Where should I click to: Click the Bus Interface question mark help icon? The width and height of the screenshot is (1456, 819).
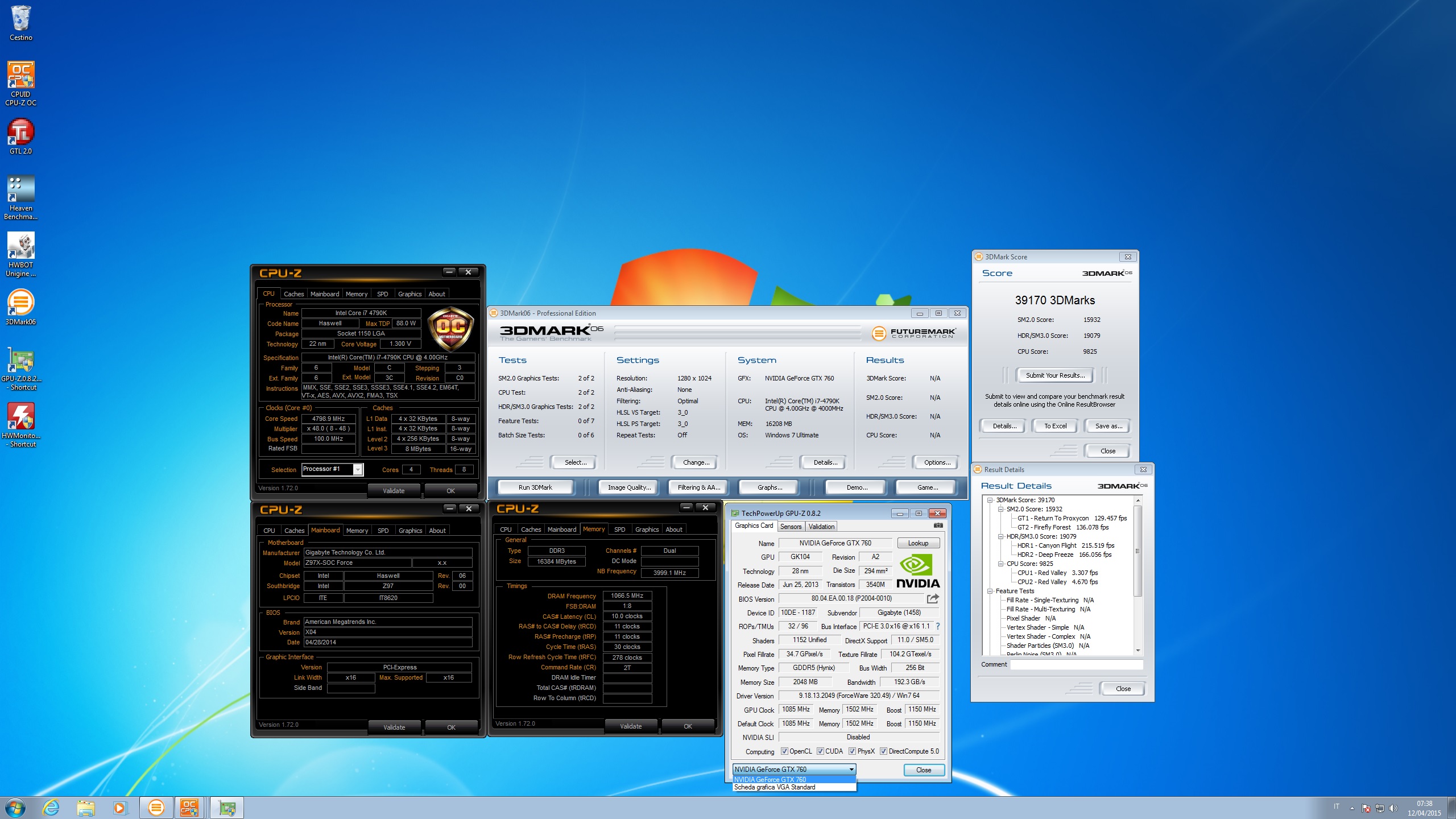click(x=938, y=626)
